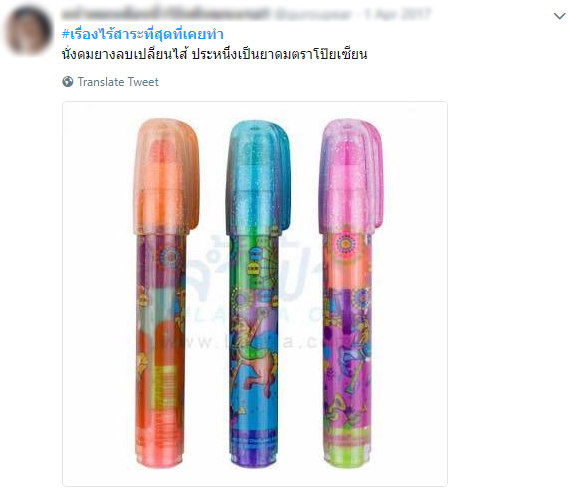
Task: Click the orange glitter pen cap
Action: coord(166,176)
